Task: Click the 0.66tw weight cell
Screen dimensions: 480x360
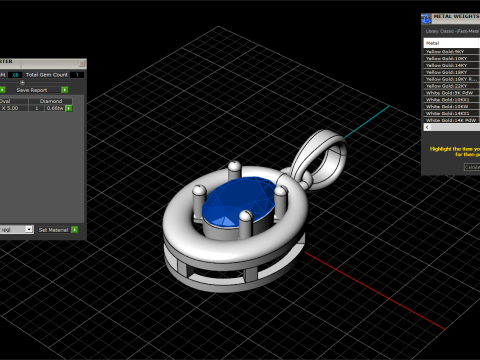Action: [55, 108]
